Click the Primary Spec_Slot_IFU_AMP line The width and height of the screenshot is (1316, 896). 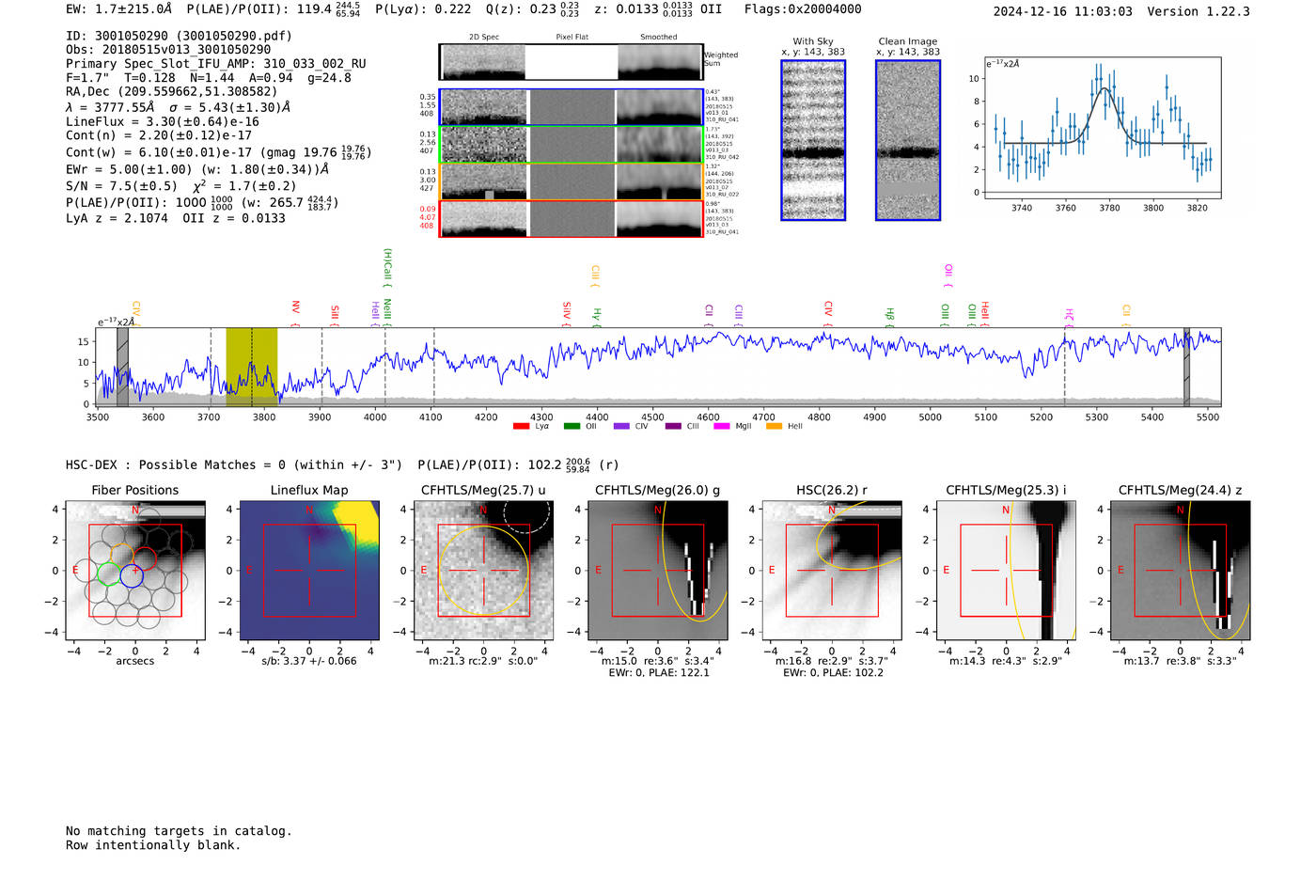click(216, 64)
